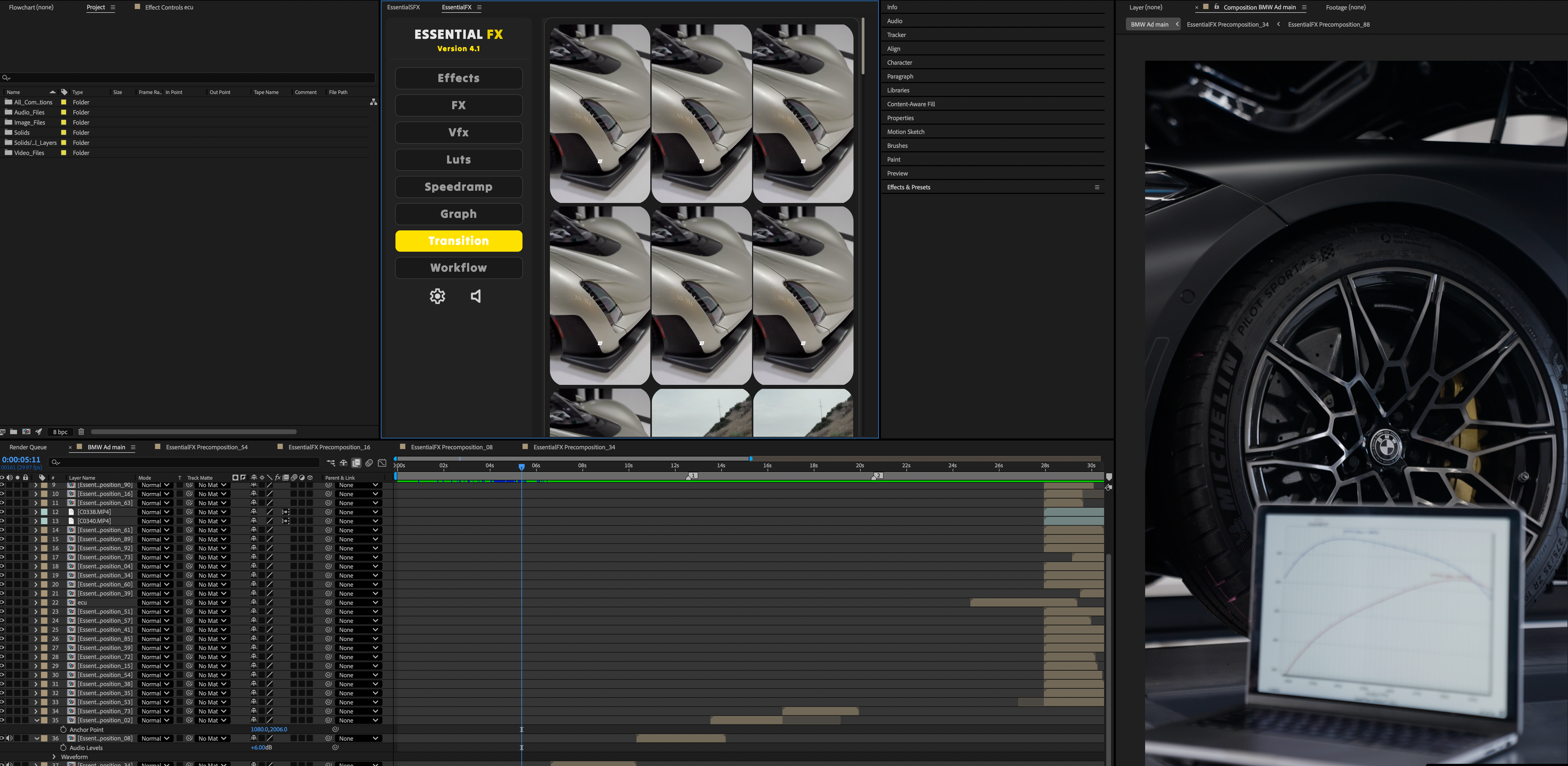Toggle audio for layer 36
The image size is (1568, 766).
[x=9, y=739]
